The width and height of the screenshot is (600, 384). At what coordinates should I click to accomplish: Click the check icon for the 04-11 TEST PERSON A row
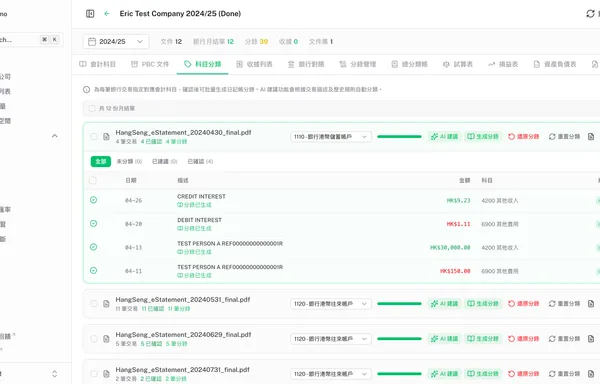(93, 271)
